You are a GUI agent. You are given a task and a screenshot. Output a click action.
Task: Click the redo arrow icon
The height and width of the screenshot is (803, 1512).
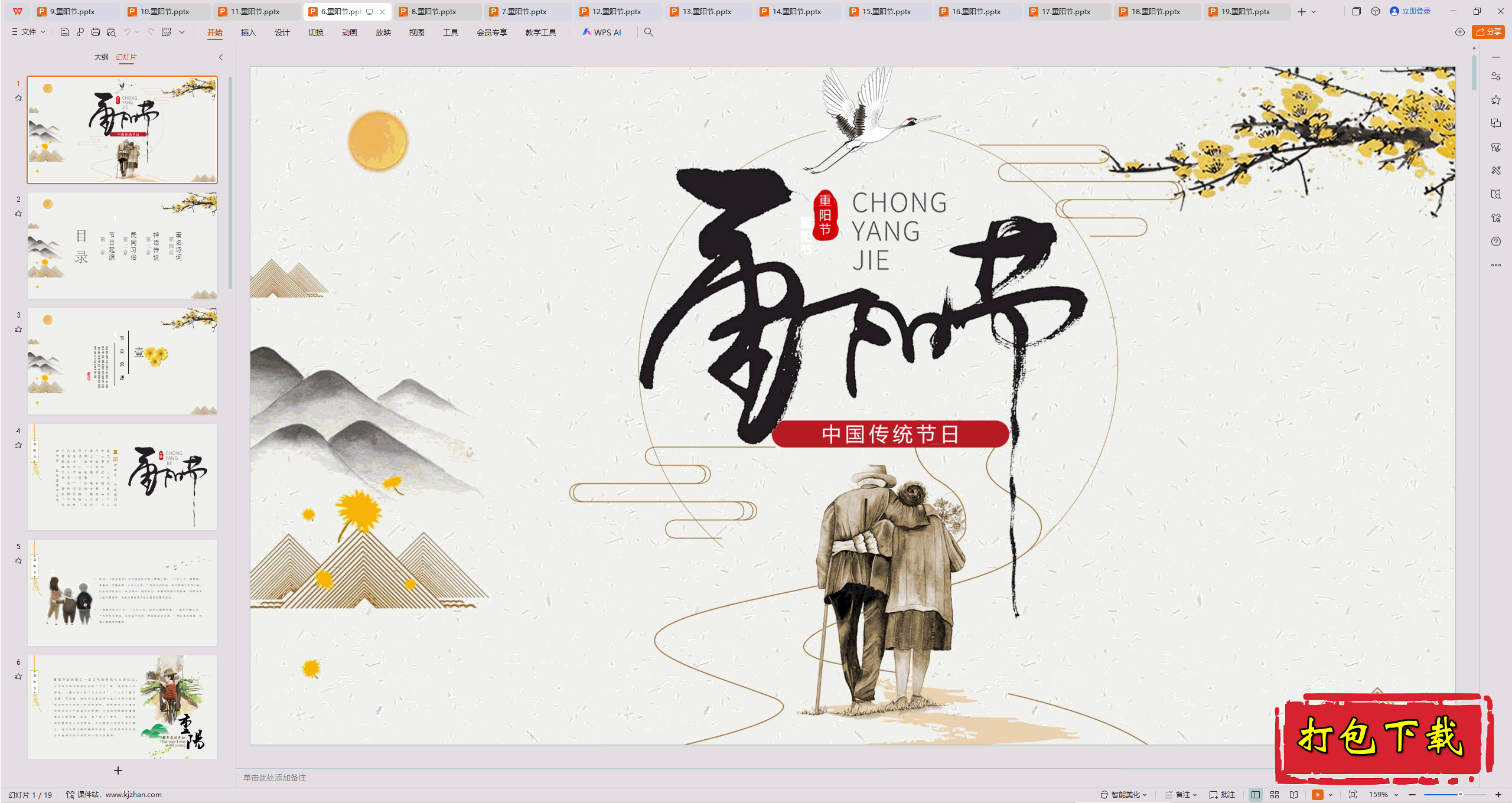coord(151,32)
